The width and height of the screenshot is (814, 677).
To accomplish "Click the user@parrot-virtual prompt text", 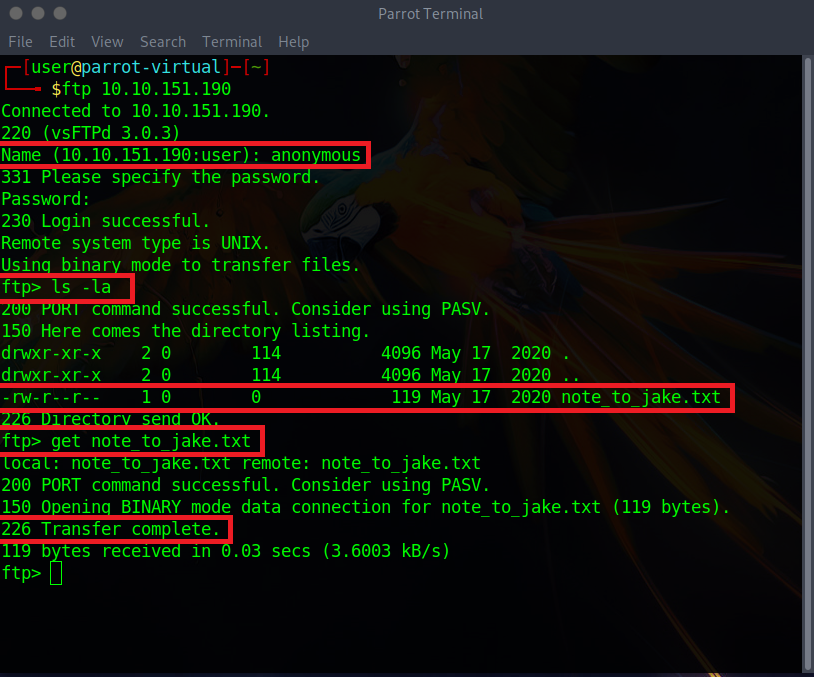I will [126, 67].
